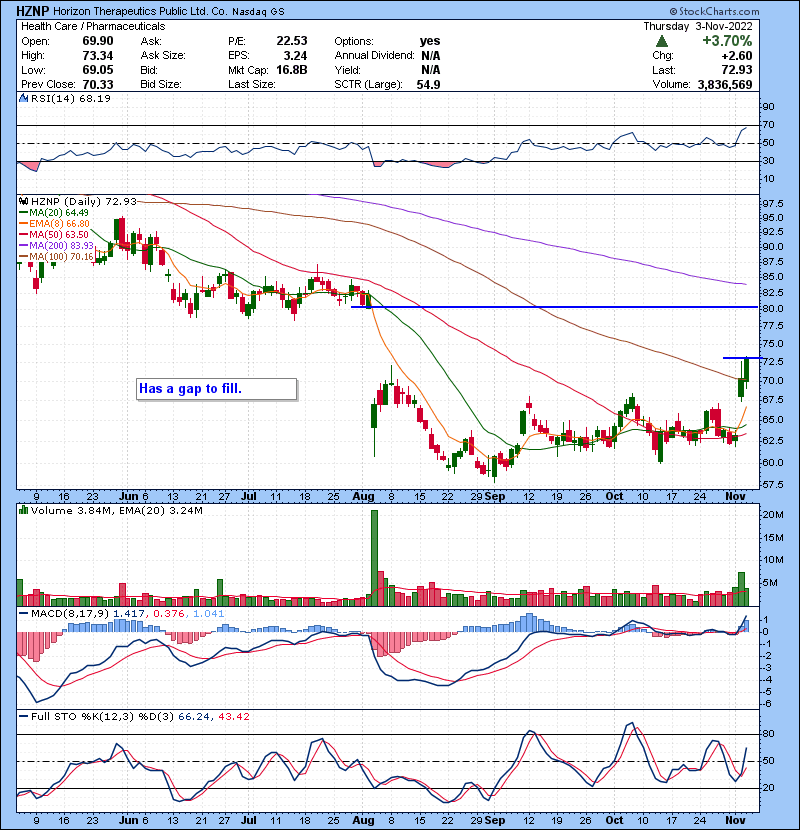Click the MACD value 1.417
Viewport: 800px width, 830px height.
point(131,614)
